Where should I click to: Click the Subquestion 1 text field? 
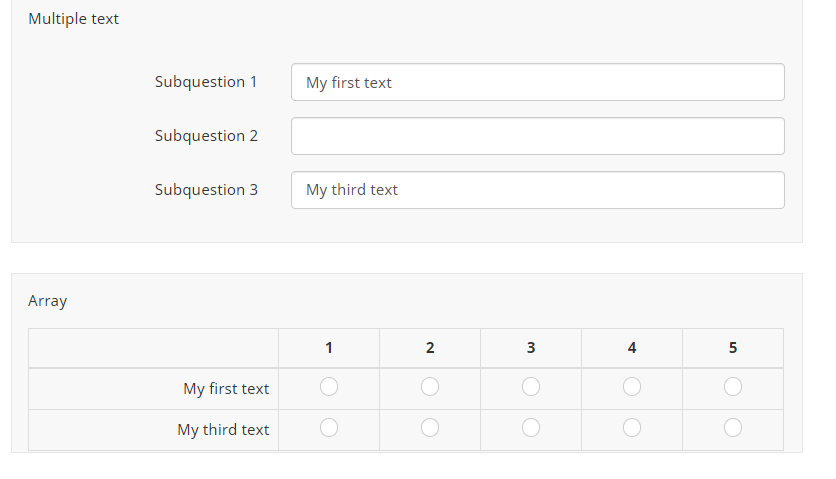pos(537,82)
